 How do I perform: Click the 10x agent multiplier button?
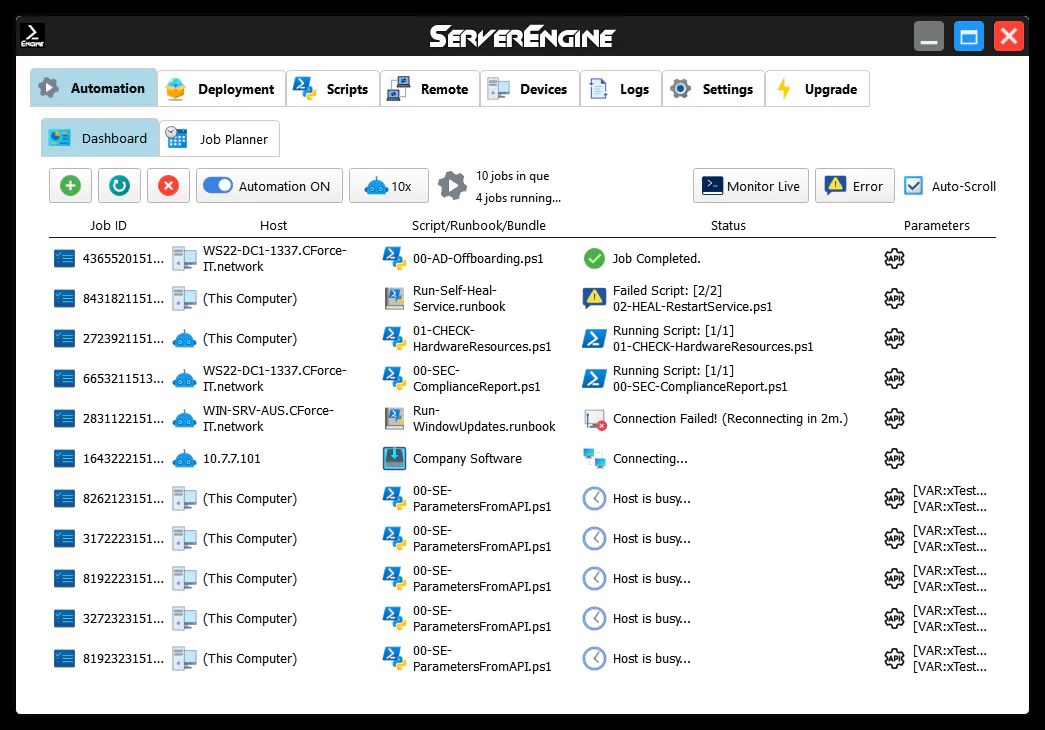click(x=389, y=186)
